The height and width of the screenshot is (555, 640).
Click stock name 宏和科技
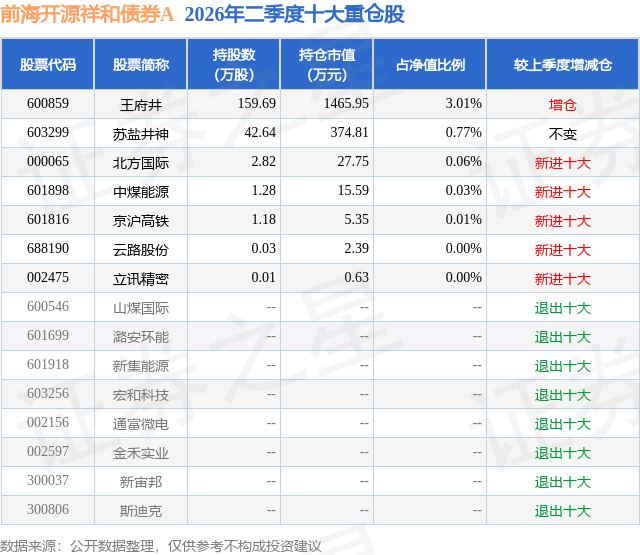click(141, 395)
